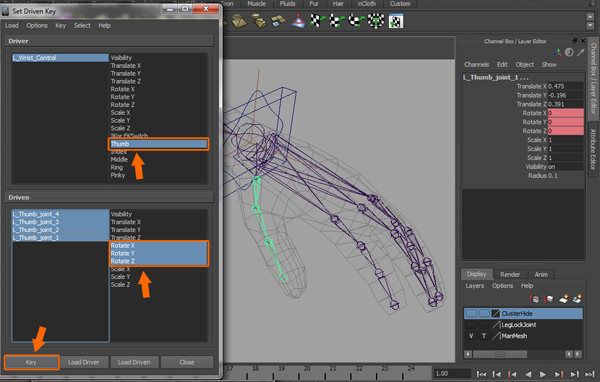Open the Muscle shelf tab
The width and height of the screenshot is (600, 382).
click(x=256, y=4)
